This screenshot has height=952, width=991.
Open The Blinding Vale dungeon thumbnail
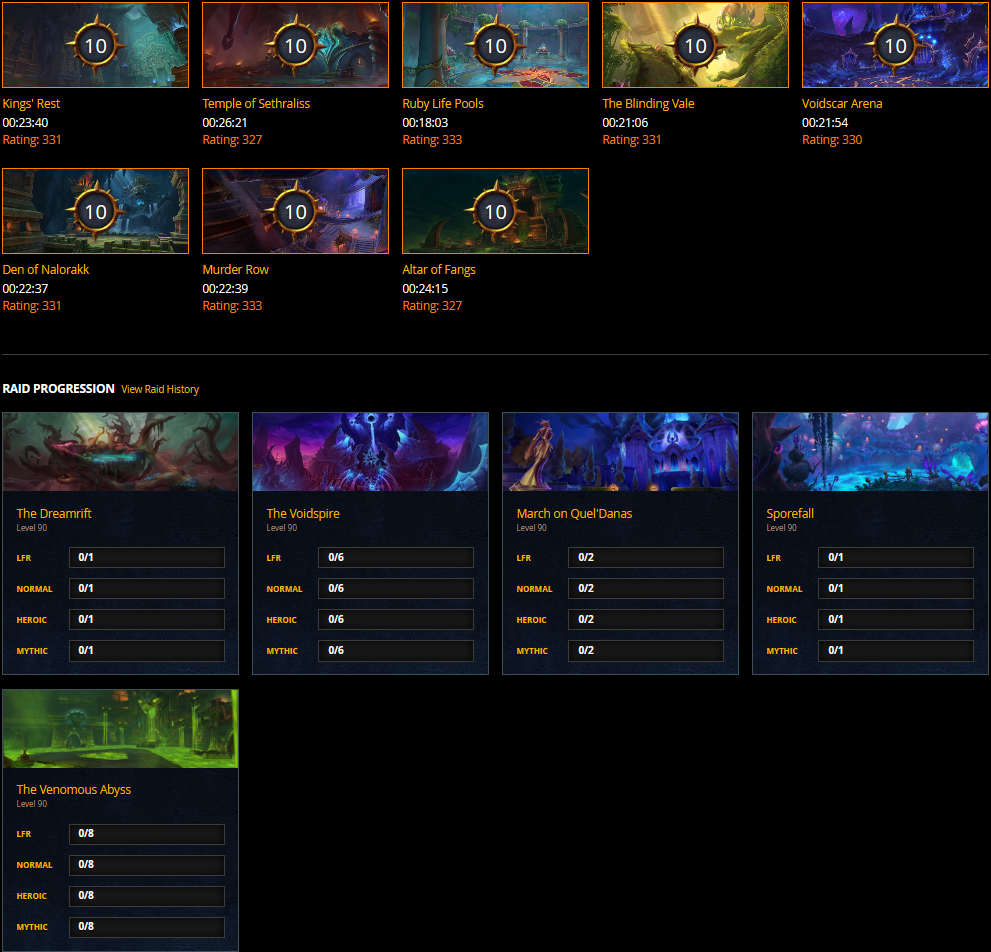(695, 45)
